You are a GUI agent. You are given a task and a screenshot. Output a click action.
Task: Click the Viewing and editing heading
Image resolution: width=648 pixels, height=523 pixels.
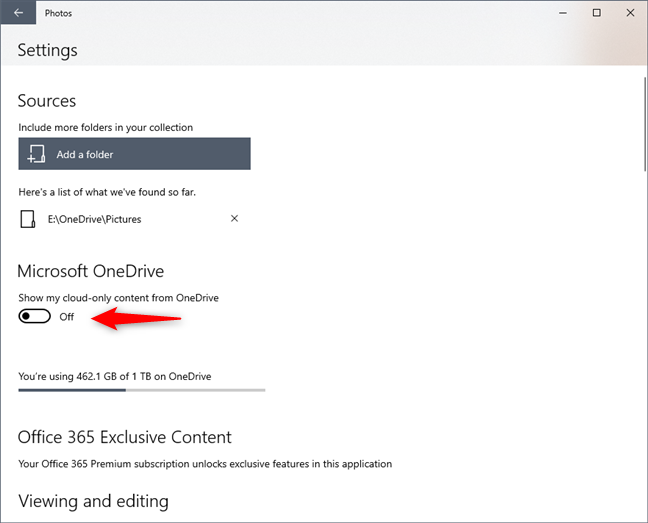pyautogui.click(x=93, y=501)
